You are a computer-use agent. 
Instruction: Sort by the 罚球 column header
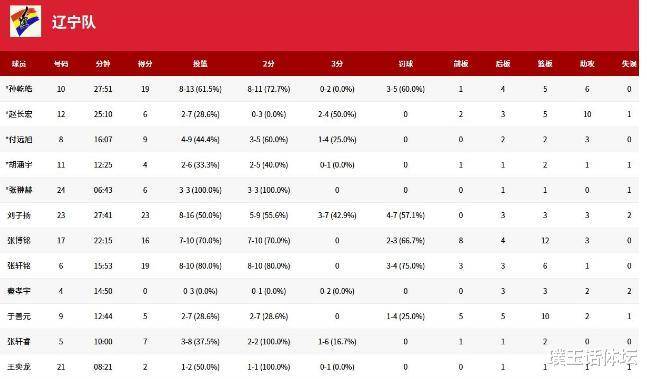pyautogui.click(x=406, y=64)
